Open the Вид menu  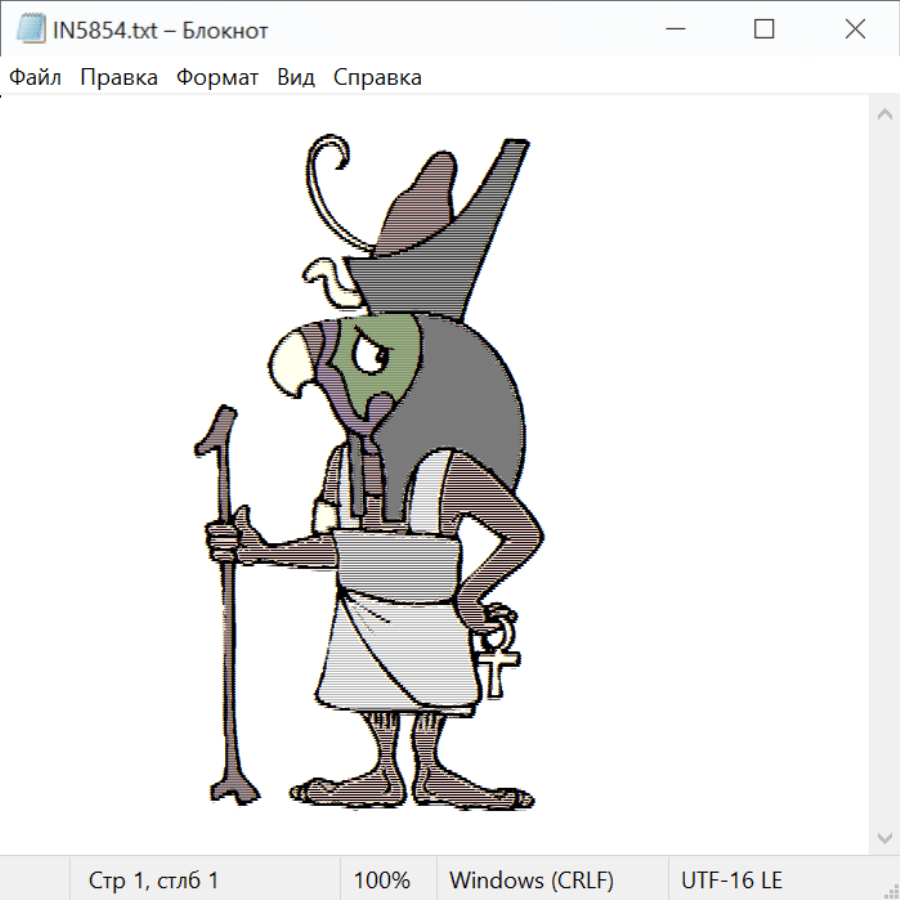[x=296, y=78]
